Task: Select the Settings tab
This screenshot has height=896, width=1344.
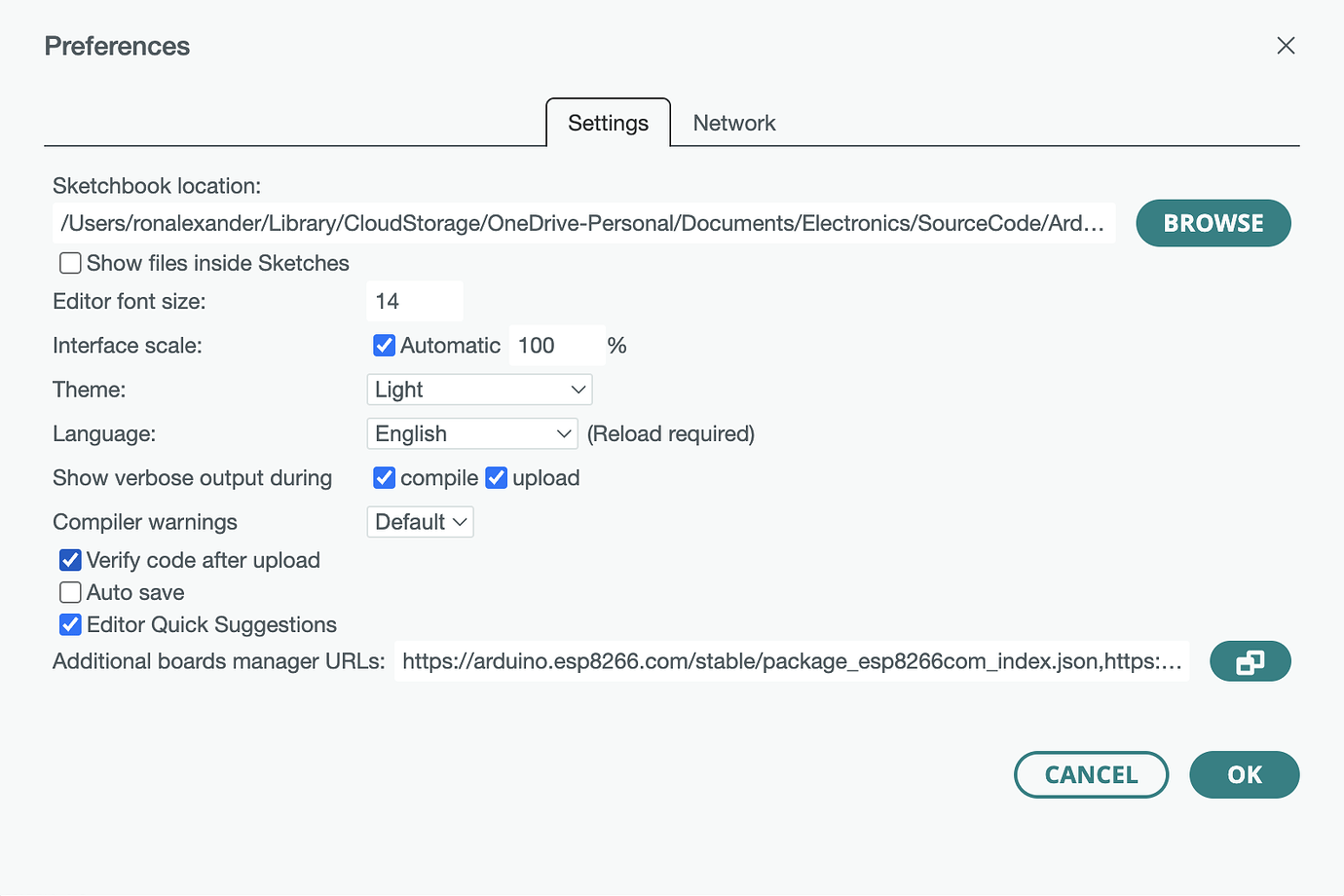Action: [x=608, y=124]
